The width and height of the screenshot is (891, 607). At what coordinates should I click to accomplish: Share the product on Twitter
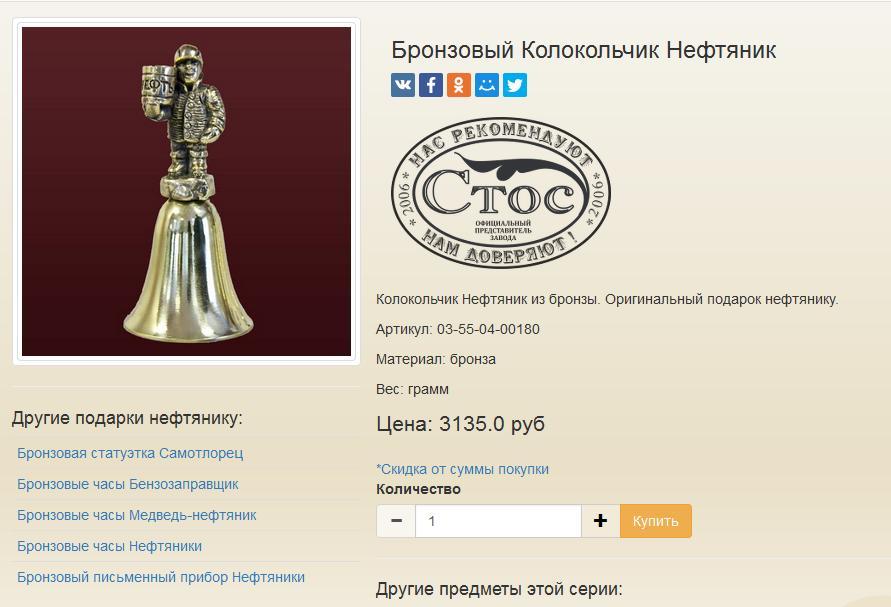(515, 85)
